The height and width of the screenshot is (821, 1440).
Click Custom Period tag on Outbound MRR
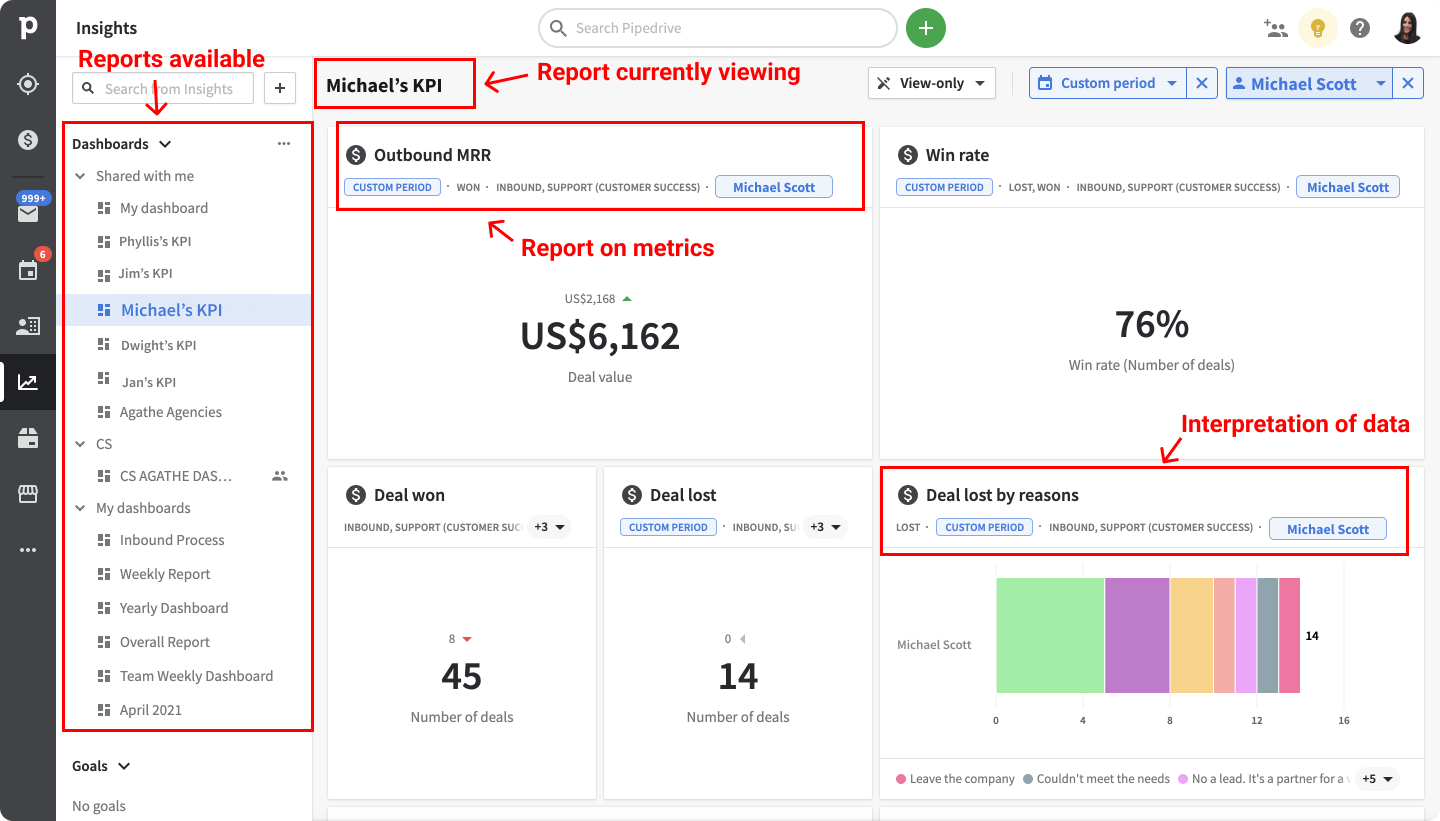pos(392,187)
